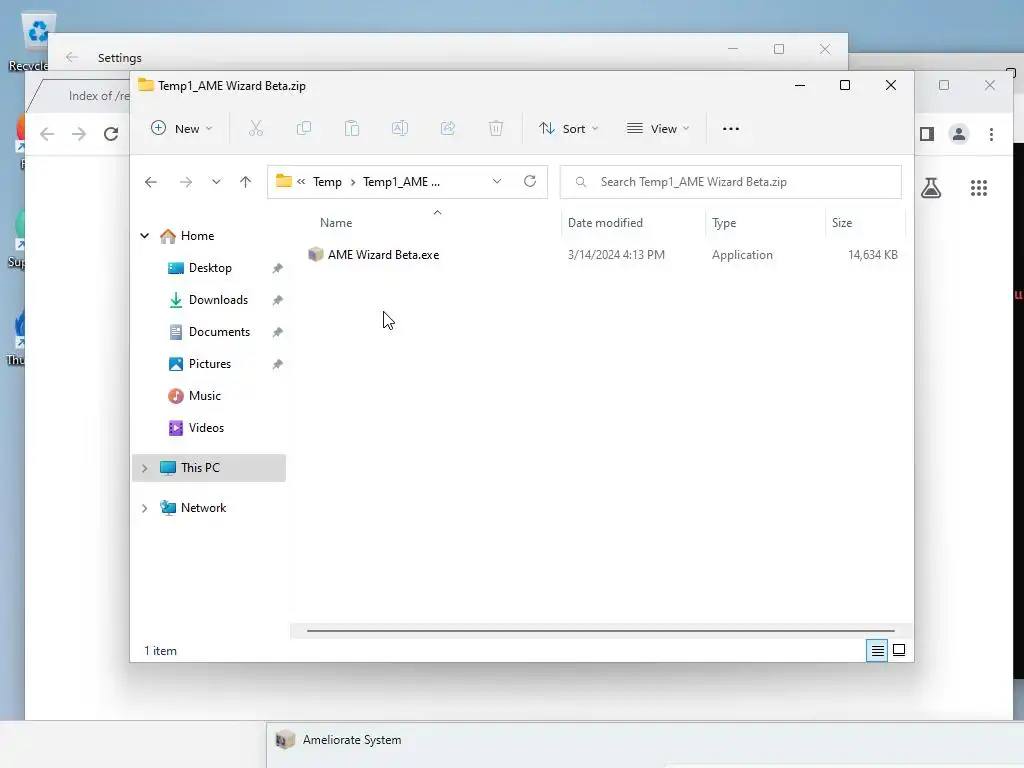Click browser back arrow behind Explorer
This screenshot has height=768, width=1024.
tap(47, 134)
